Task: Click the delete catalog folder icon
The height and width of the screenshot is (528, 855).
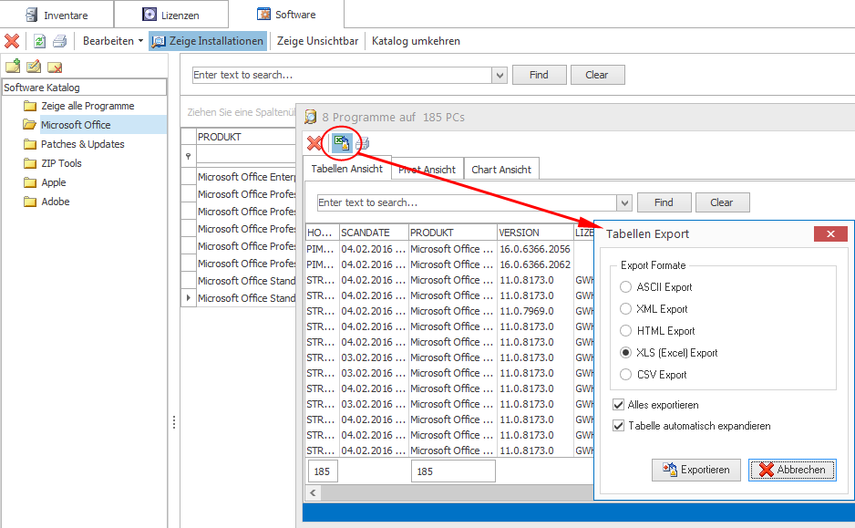Action: 55,67
